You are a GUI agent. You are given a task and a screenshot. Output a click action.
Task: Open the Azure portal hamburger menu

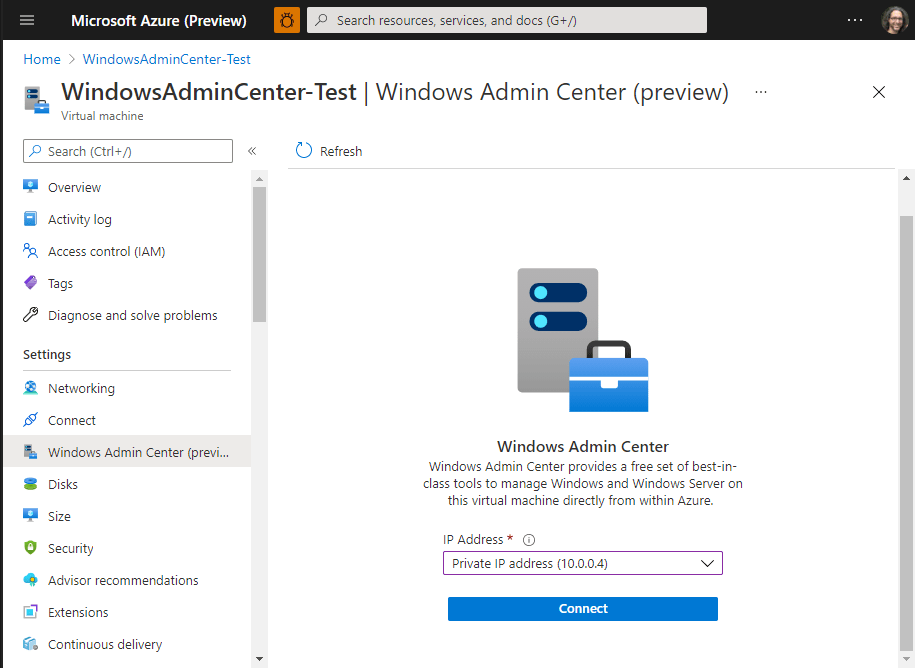tap(27, 19)
